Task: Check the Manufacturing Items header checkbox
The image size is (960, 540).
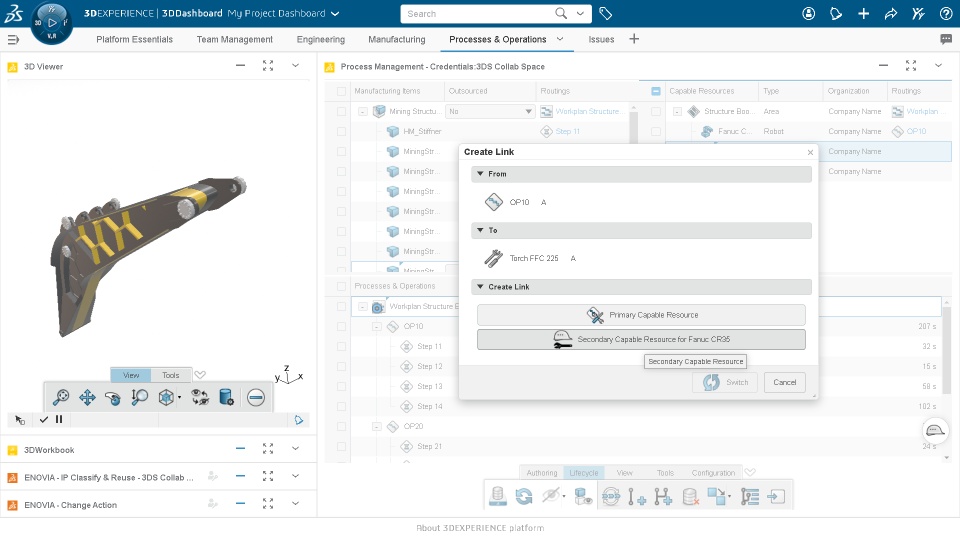Action: click(341, 91)
